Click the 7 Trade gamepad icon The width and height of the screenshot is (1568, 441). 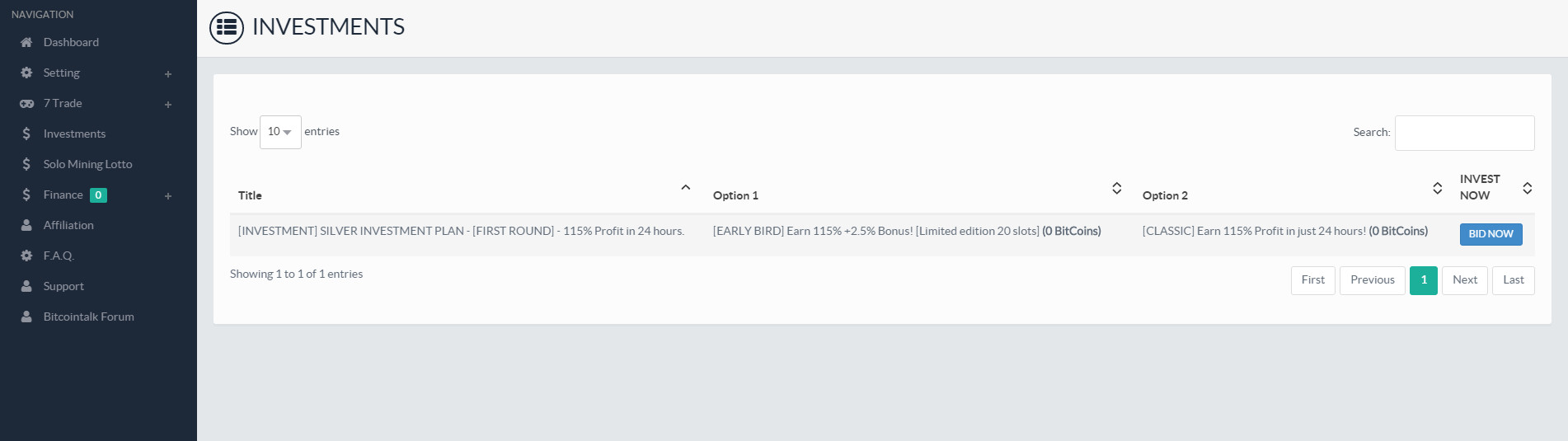[x=26, y=103]
